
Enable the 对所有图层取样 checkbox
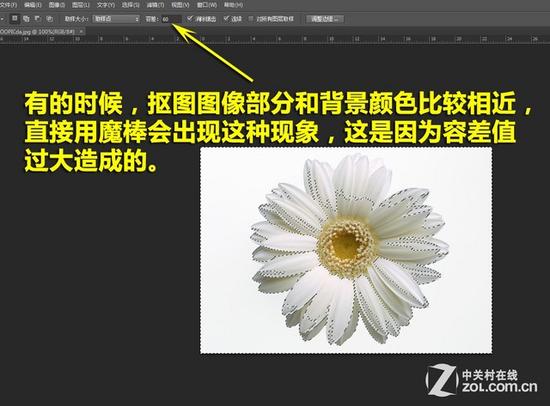(x=251, y=19)
